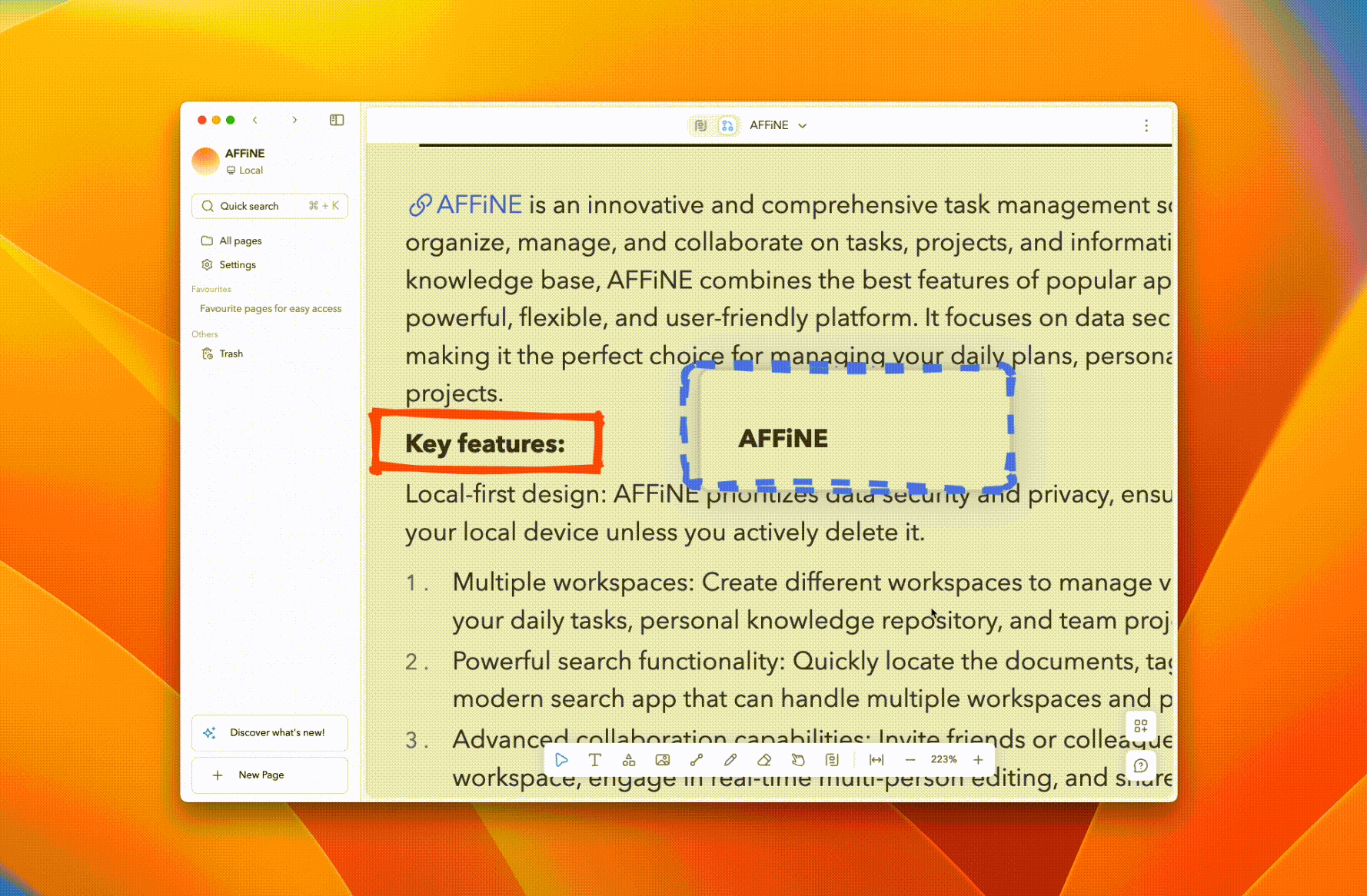Viewport: 1367px width, 896px height.
Task: Toggle the sidebar collapse icon
Action: [337, 120]
